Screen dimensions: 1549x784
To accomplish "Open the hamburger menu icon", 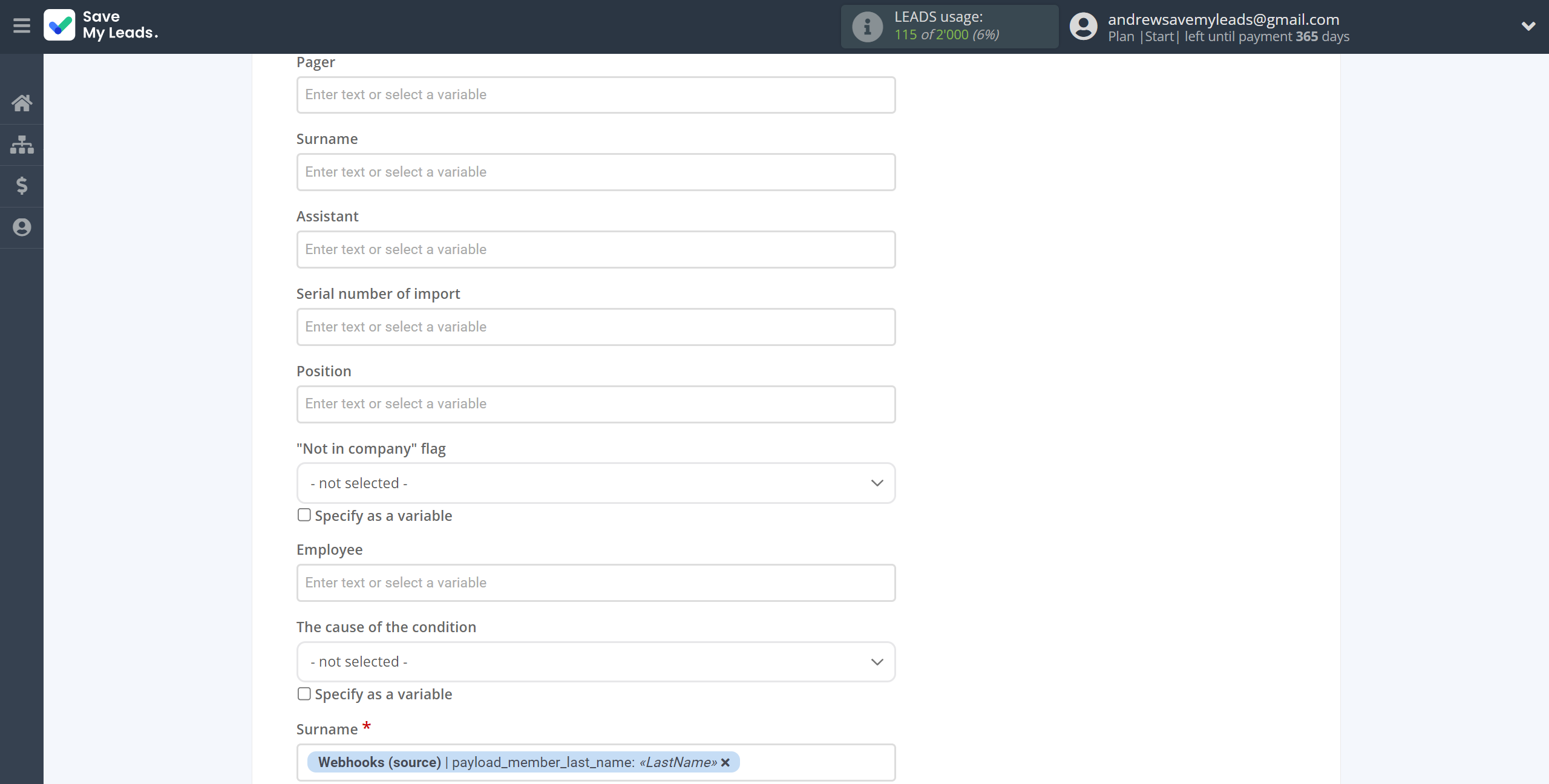I will coord(22,25).
